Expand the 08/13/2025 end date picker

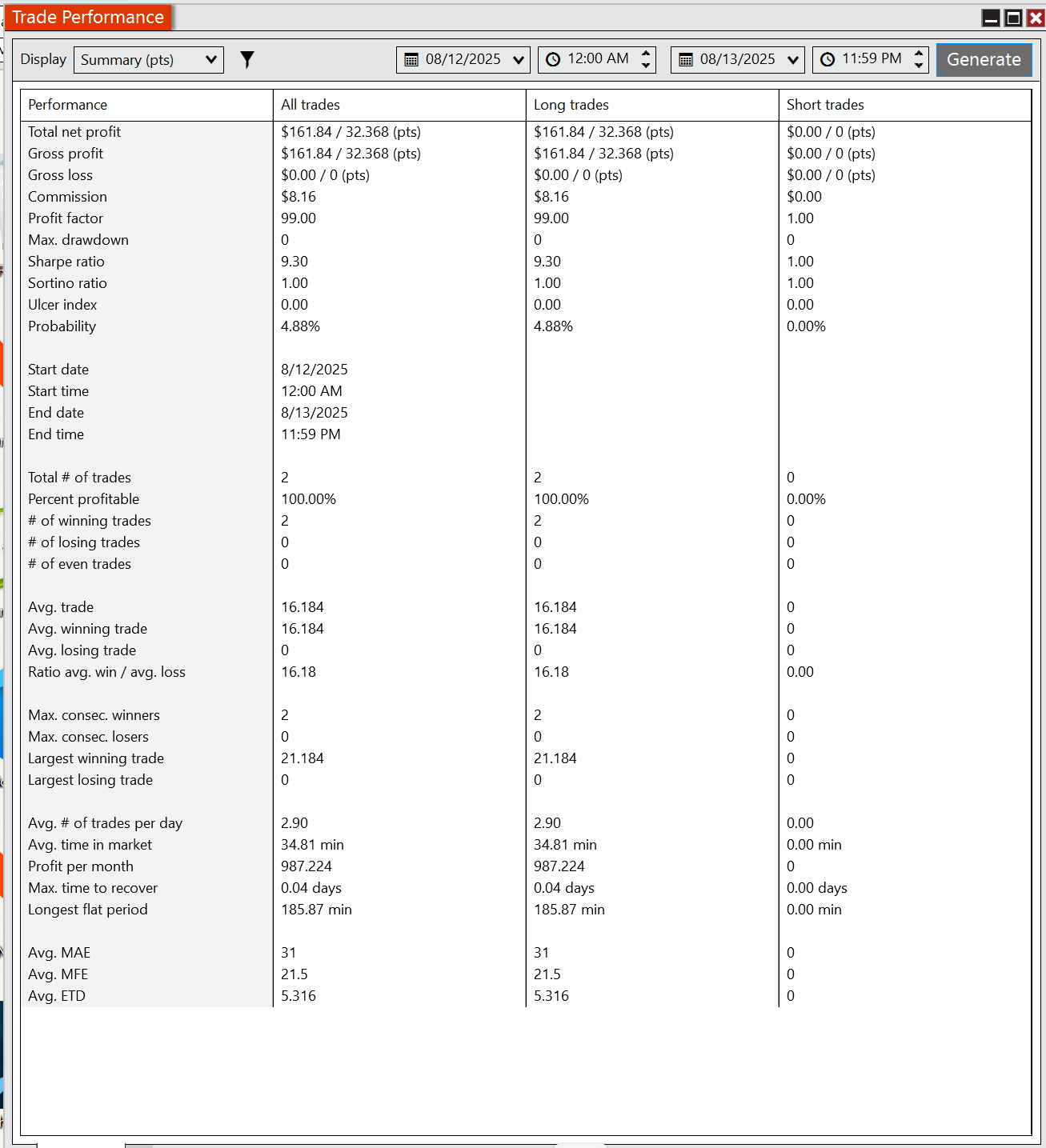click(x=793, y=60)
